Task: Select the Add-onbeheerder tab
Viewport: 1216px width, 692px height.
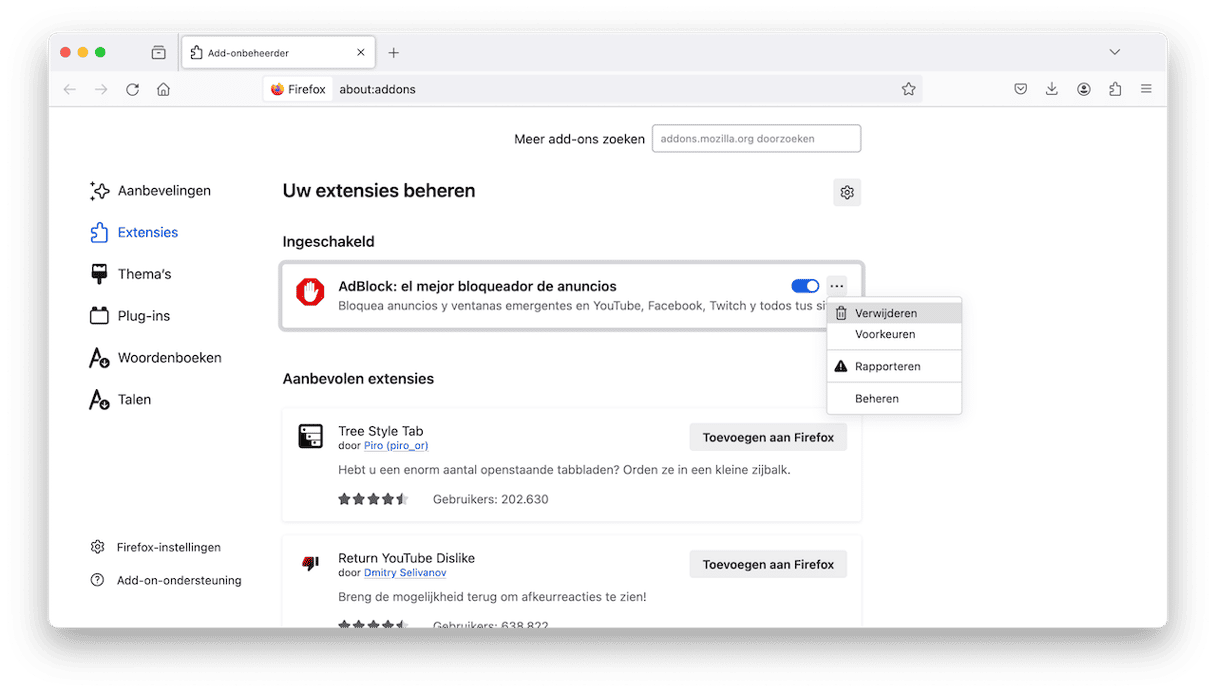Action: click(278, 52)
